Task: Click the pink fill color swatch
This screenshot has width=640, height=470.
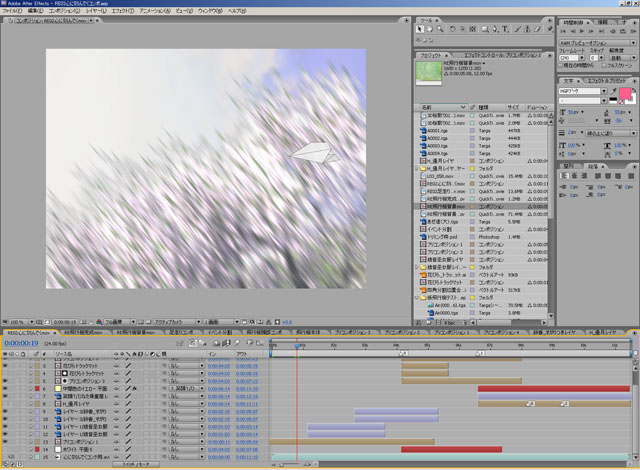Action: [x=625, y=93]
